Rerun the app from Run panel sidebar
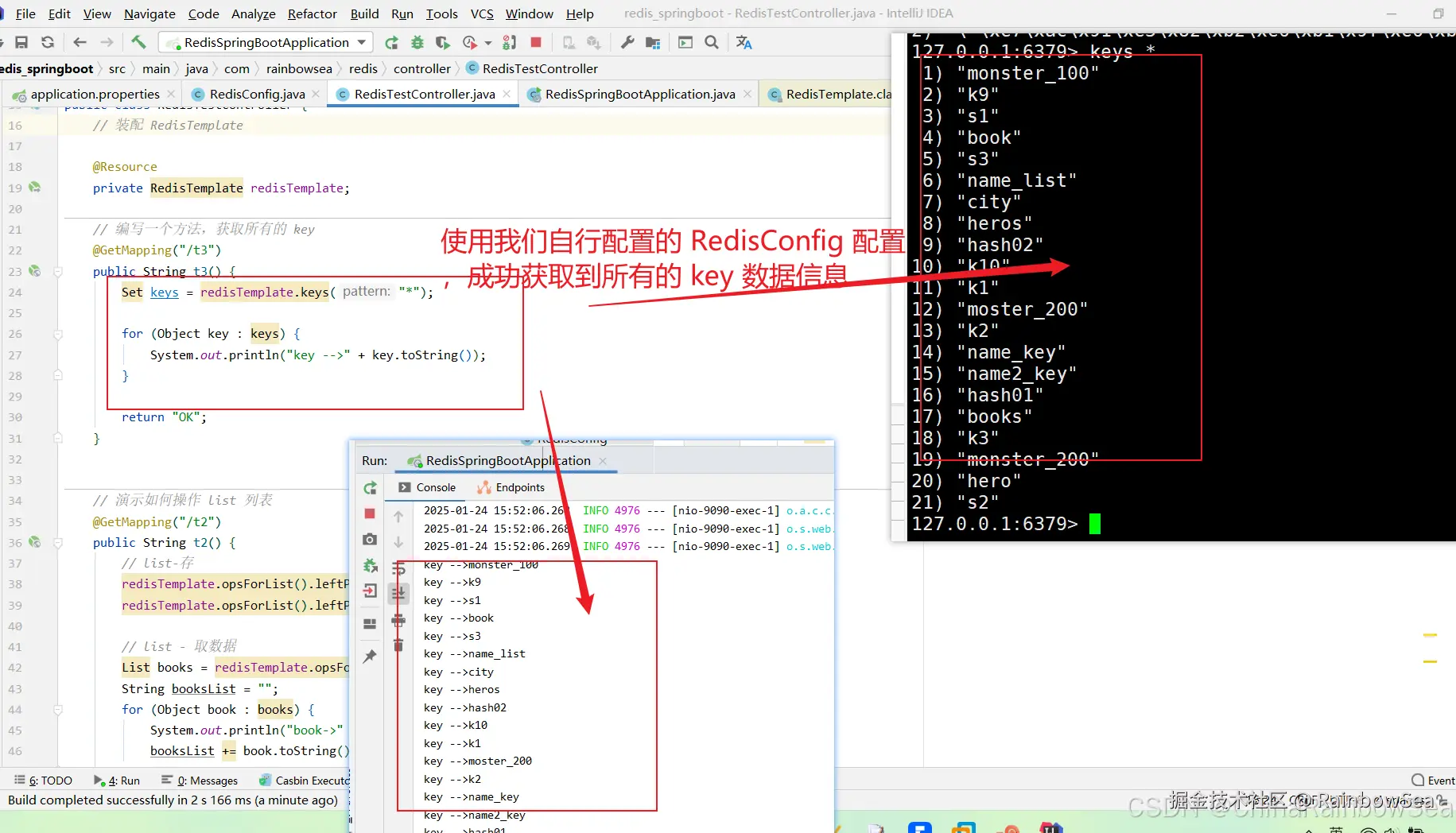Screen dimensions: 1456x833 [x=370, y=487]
